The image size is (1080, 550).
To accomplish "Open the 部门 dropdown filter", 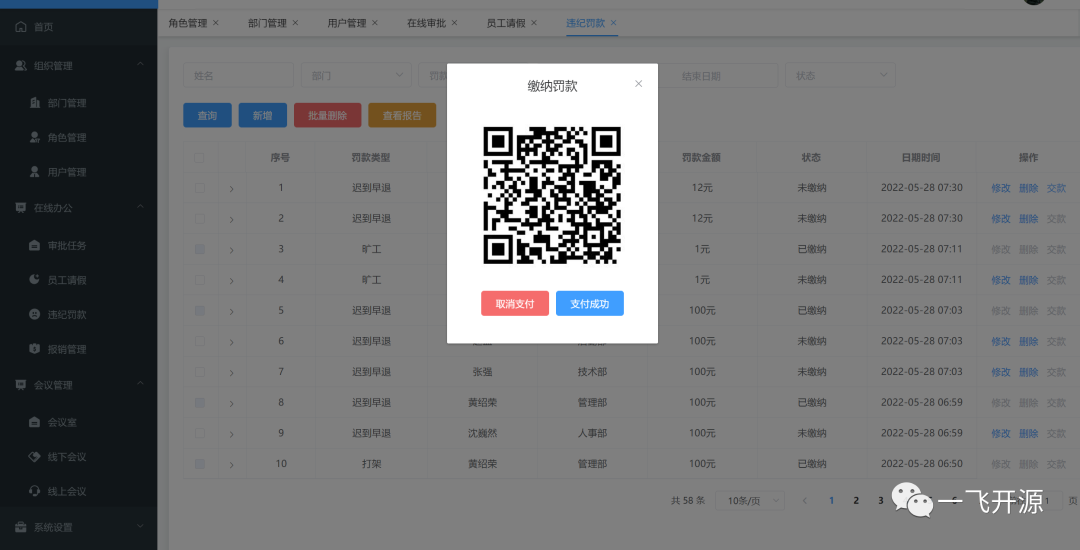I will tap(356, 75).
